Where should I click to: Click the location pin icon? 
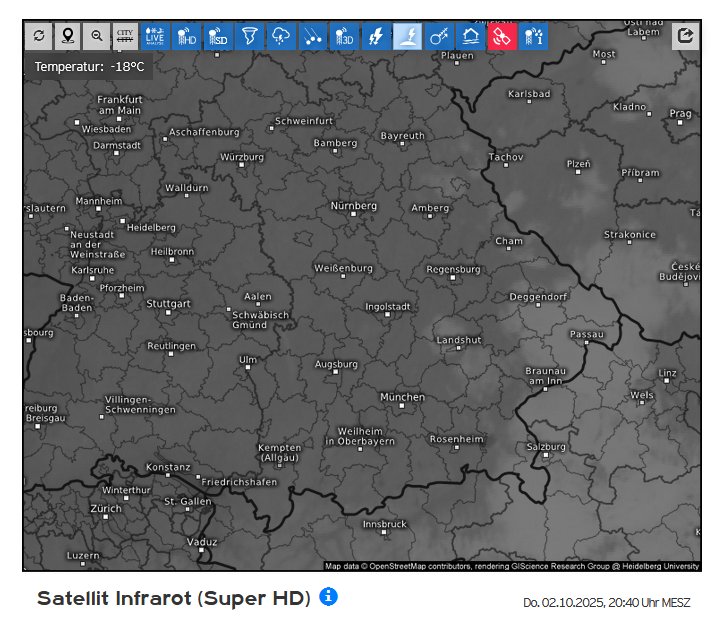point(67,36)
